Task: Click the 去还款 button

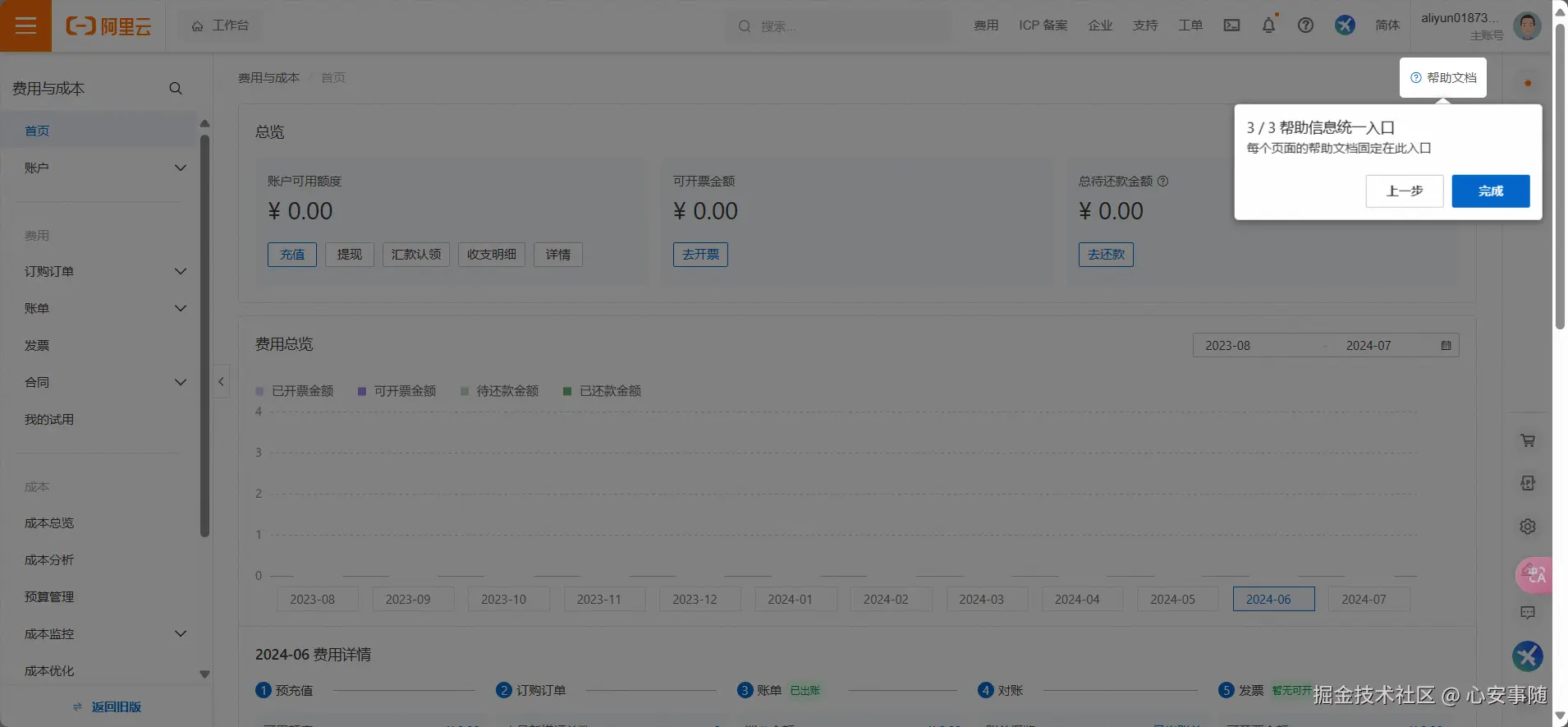Action: pos(1106,255)
